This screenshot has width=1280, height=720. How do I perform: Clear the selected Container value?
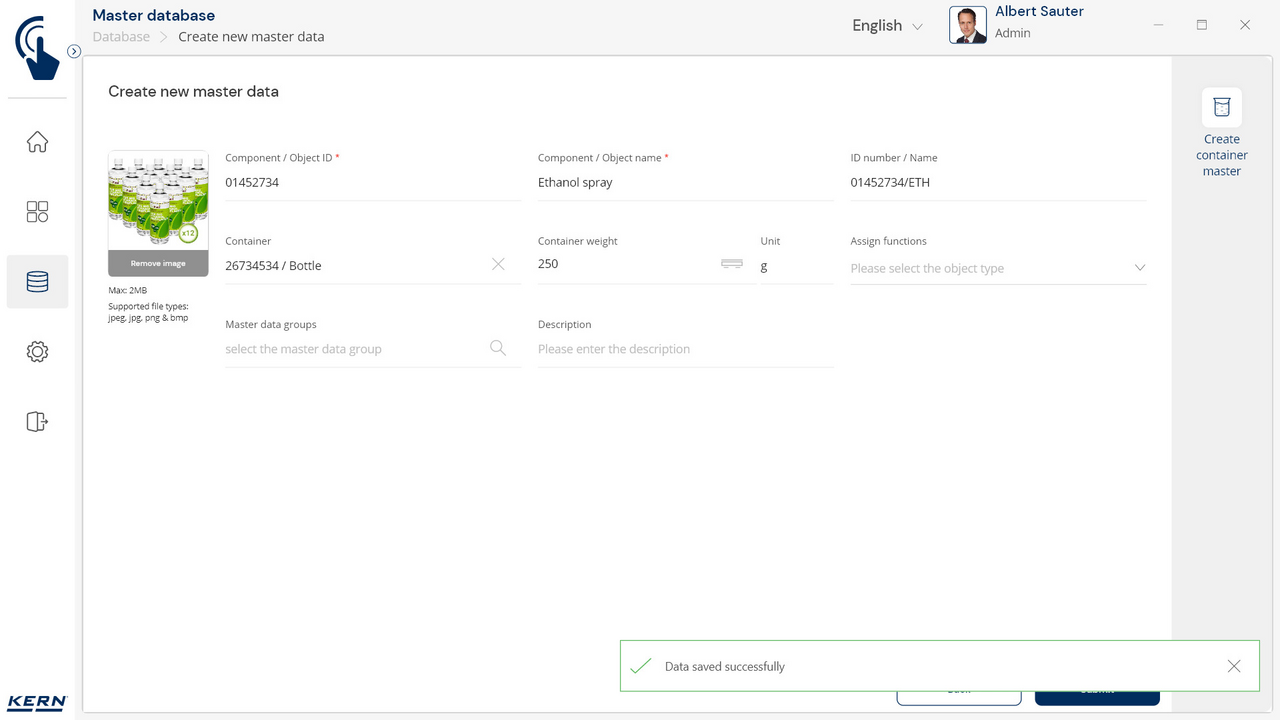[498, 265]
